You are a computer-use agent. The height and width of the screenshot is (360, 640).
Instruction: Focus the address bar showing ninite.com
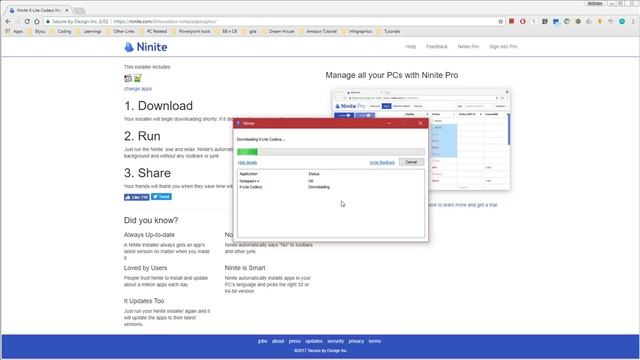point(269,21)
